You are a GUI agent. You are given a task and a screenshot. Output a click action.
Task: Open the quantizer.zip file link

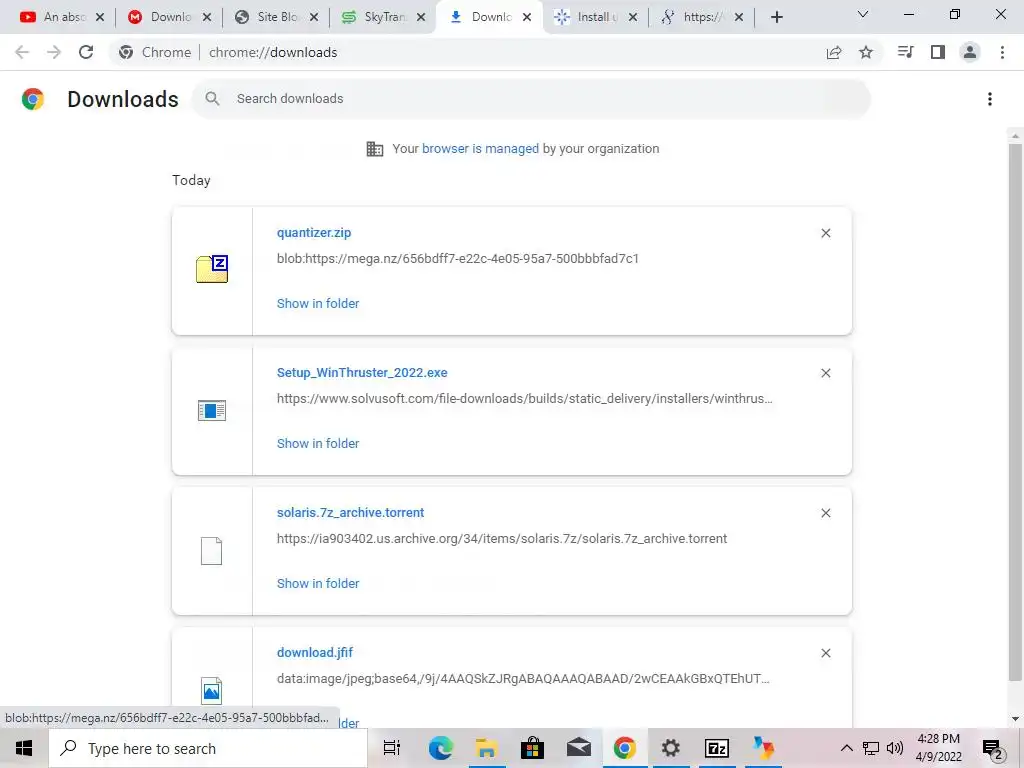click(x=313, y=232)
